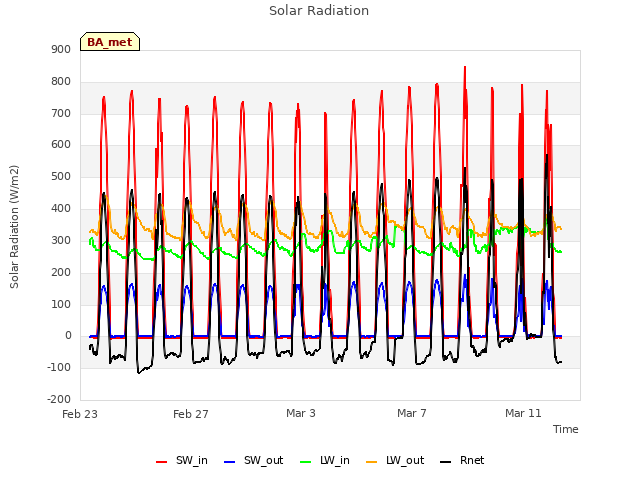Click the 400 y-axis tick label
The image size is (640, 480).
(61, 209)
